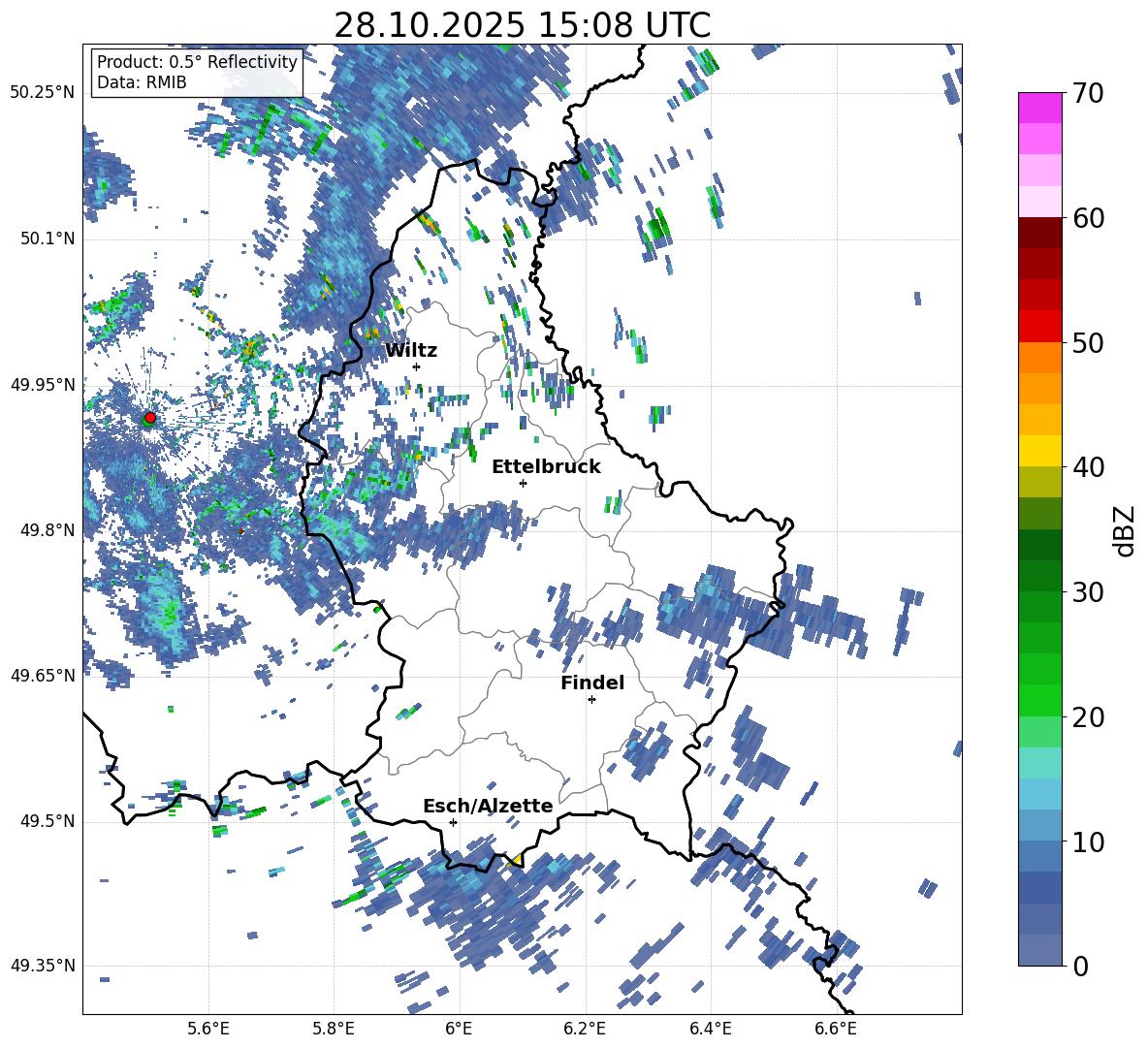The image size is (1148, 1048).
Task: Click the red radar site marker
Action: pyautogui.click(x=150, y=418)
